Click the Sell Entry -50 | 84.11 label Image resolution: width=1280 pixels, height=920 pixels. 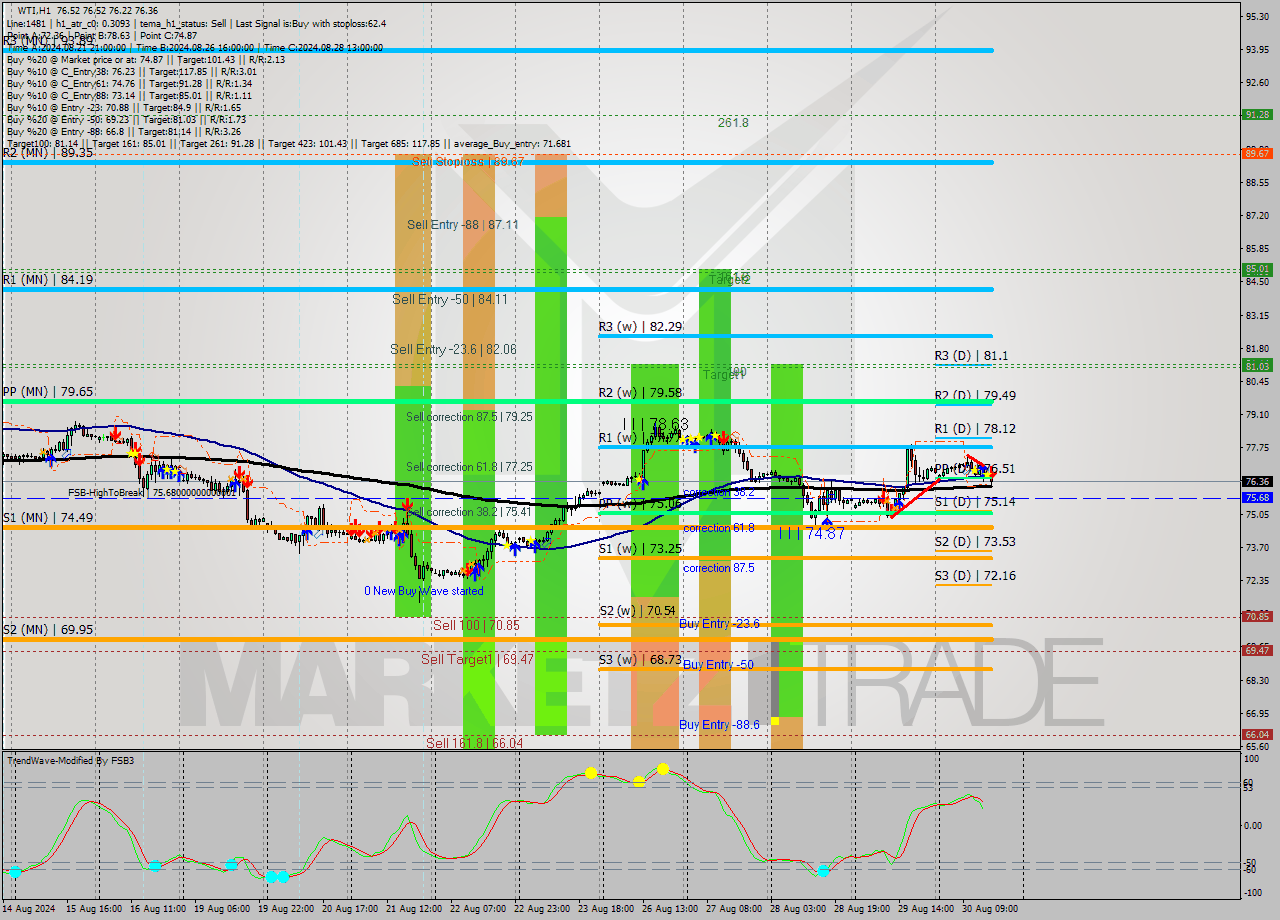coord(450,299)
